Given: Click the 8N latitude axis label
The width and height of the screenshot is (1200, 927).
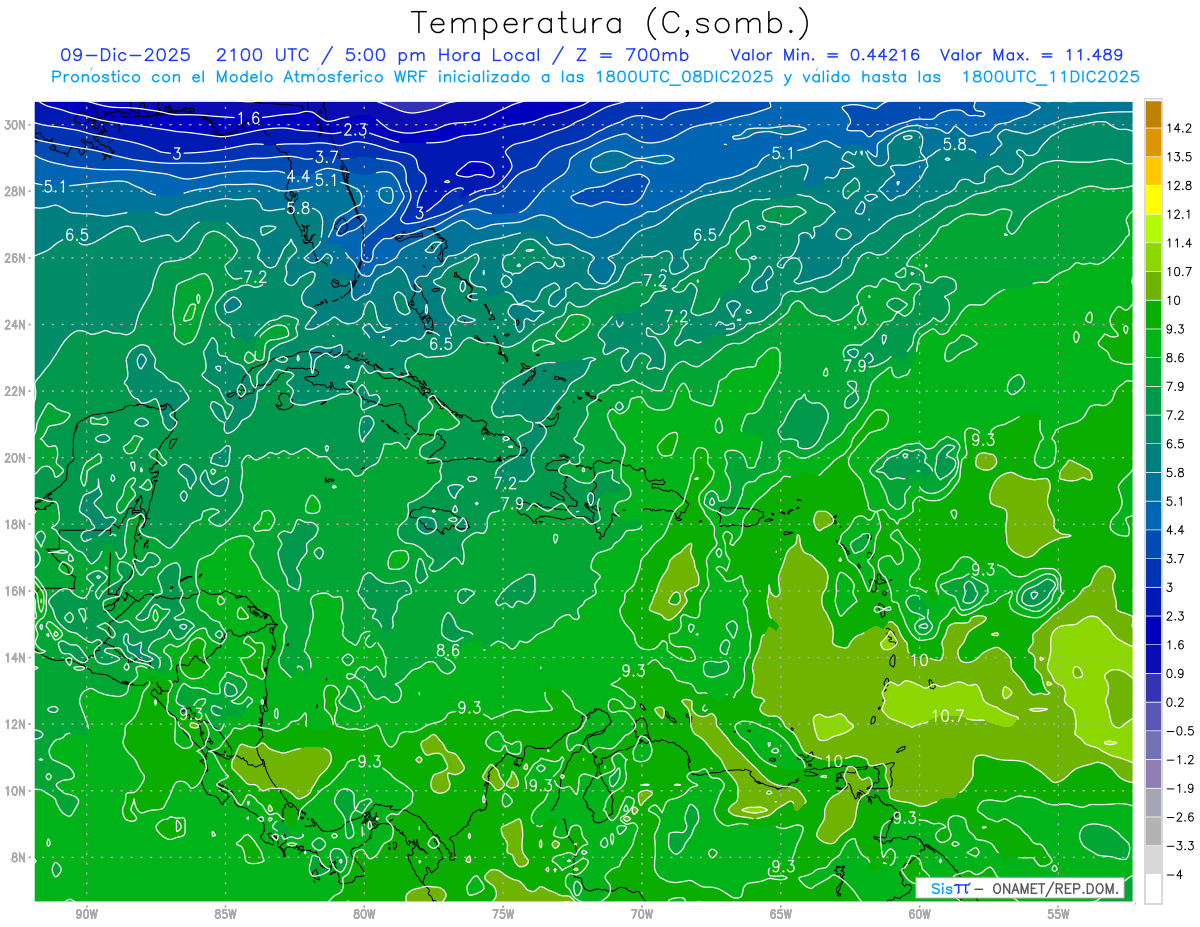Looking at the screenshot, I should (20, 857).
